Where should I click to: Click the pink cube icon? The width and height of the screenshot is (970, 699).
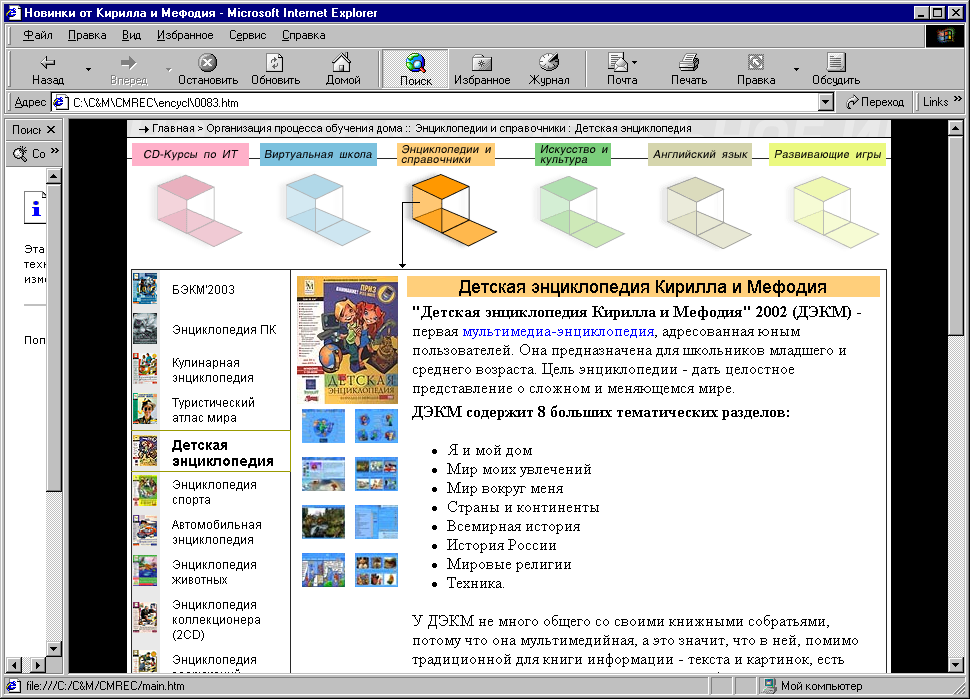197,210
